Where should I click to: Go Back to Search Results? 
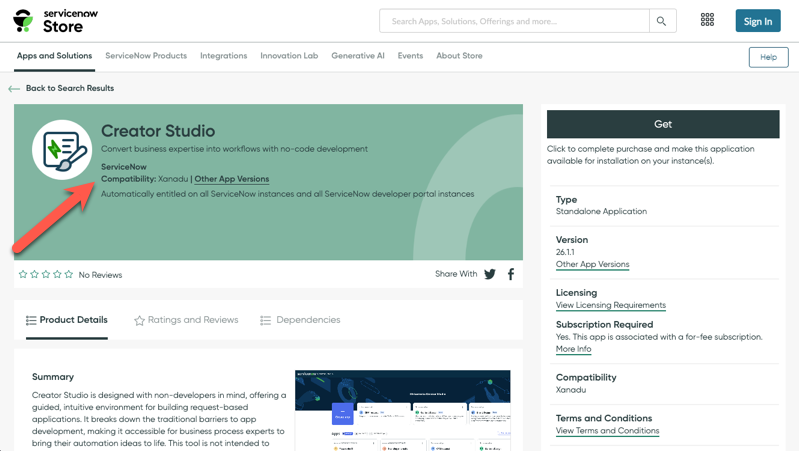point(70,88)
